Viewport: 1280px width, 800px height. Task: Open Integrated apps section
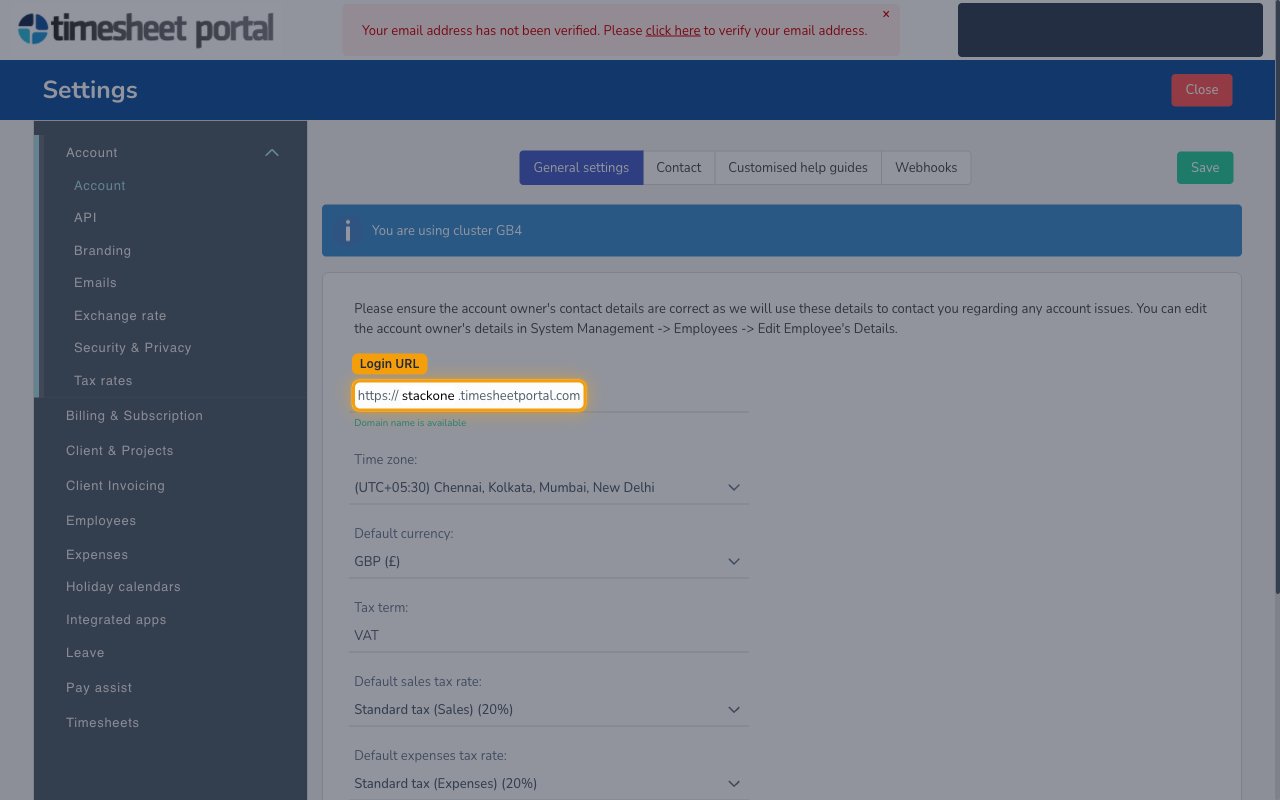pos(116,620)
